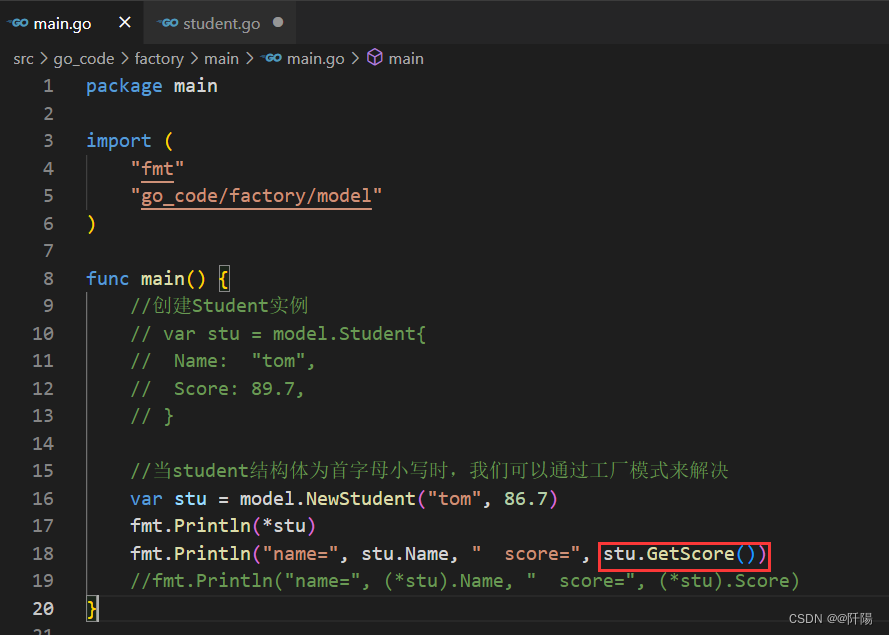This screenshot has width=889, height=635.
Task: Click the close X on the main.go tab
Action: [x=124, y=22]
